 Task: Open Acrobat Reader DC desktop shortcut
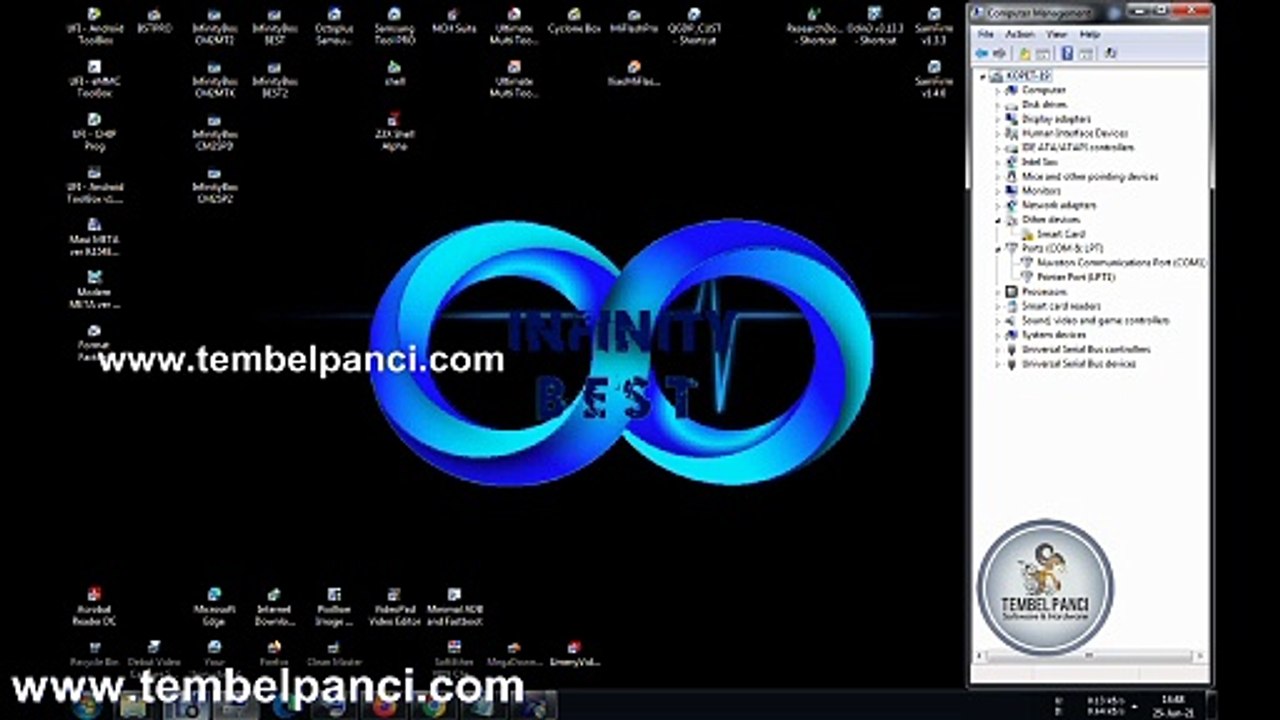(94, 606)
